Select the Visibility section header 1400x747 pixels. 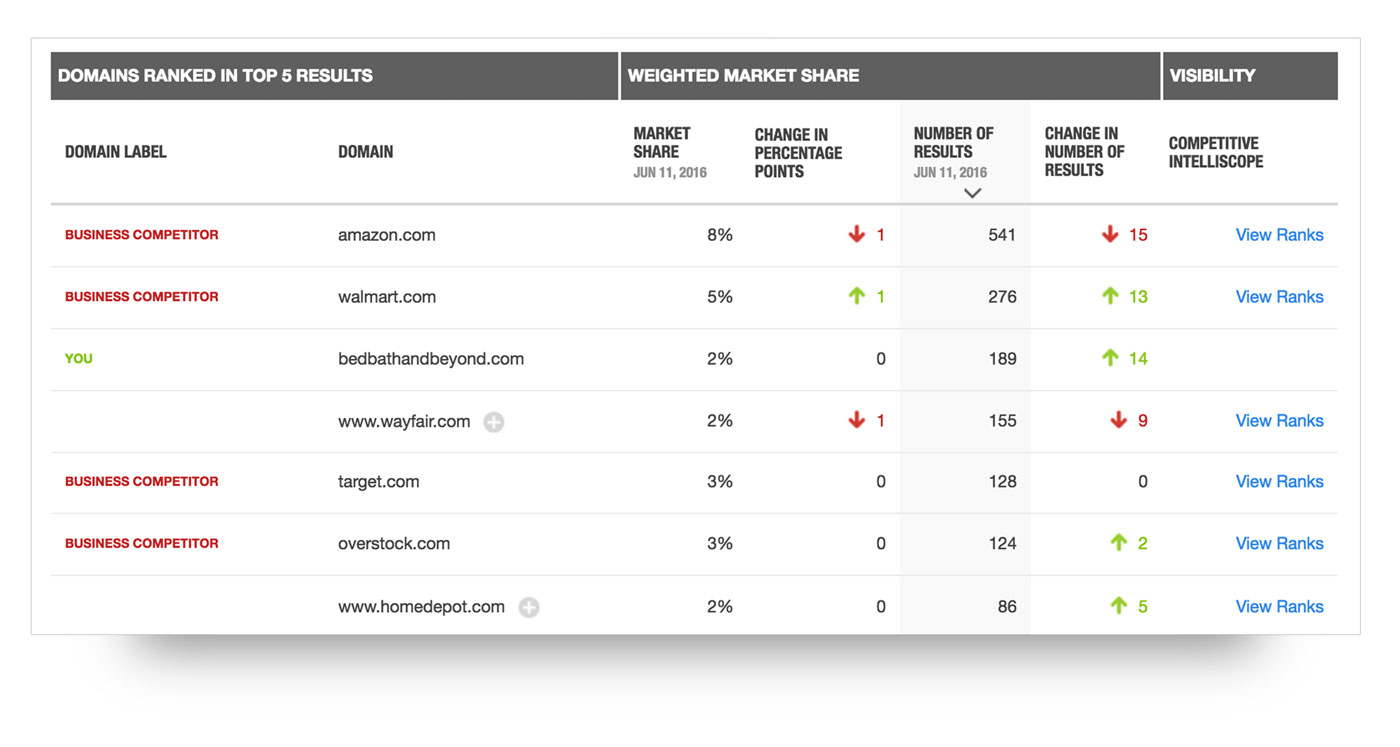(1212, 76)
